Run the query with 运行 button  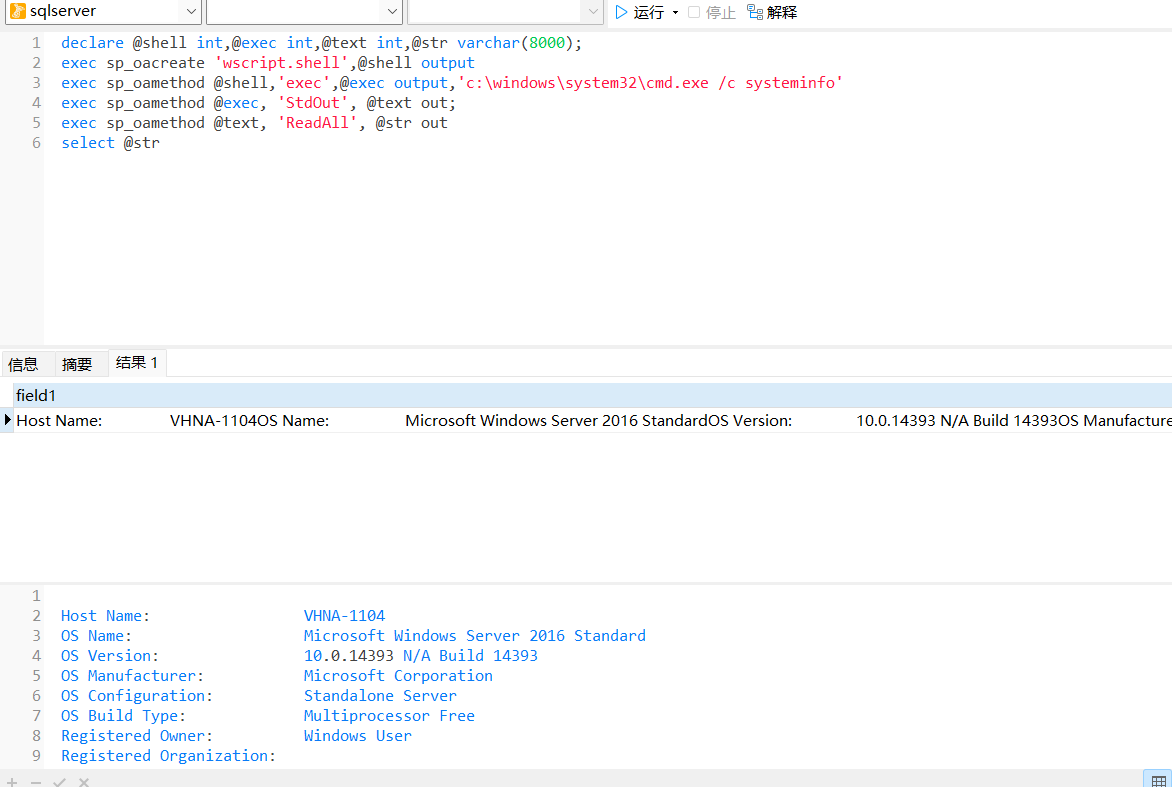click(x=640, y=12)
